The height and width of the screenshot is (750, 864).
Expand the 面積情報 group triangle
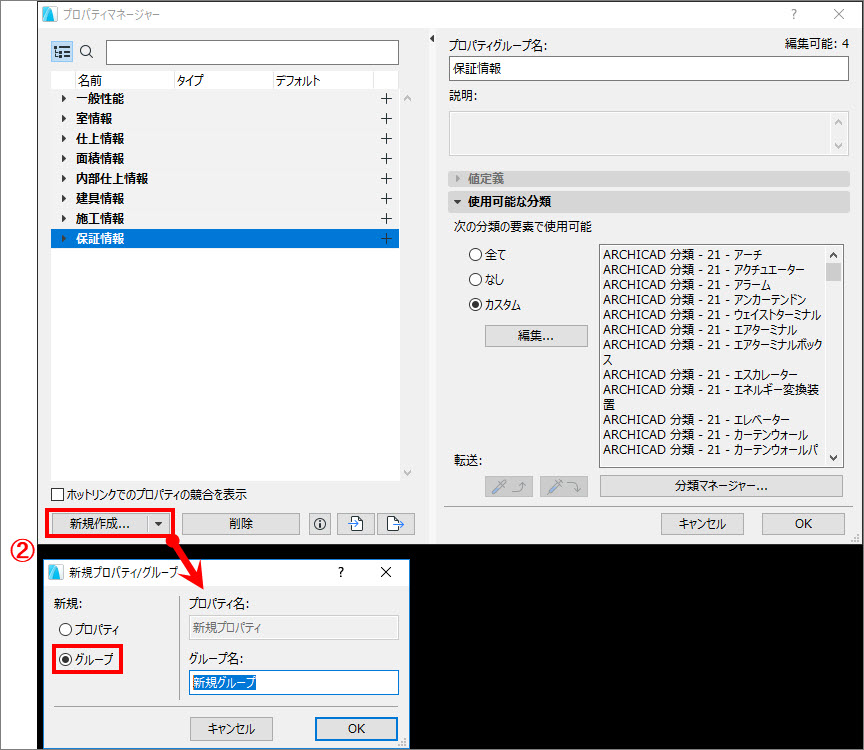[64, 159]
